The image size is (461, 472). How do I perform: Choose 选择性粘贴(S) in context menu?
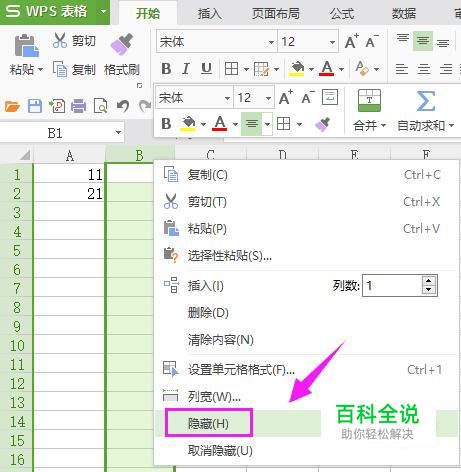305,256
